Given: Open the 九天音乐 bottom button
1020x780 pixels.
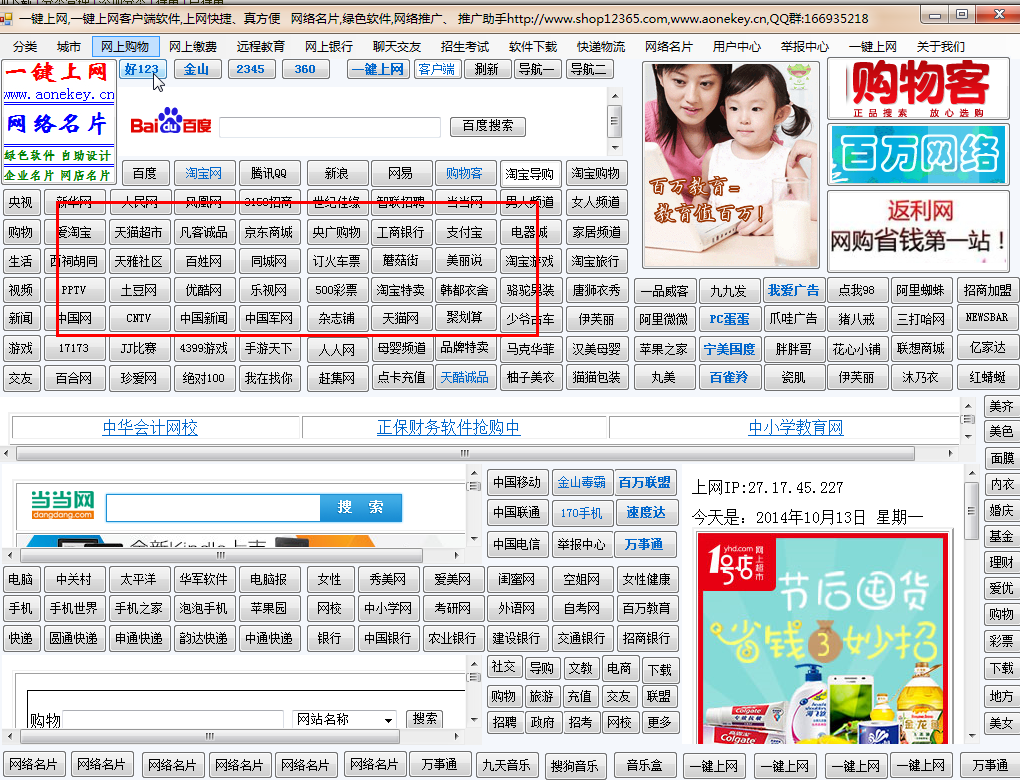Looking at the screenshot, I should (506, 765).
